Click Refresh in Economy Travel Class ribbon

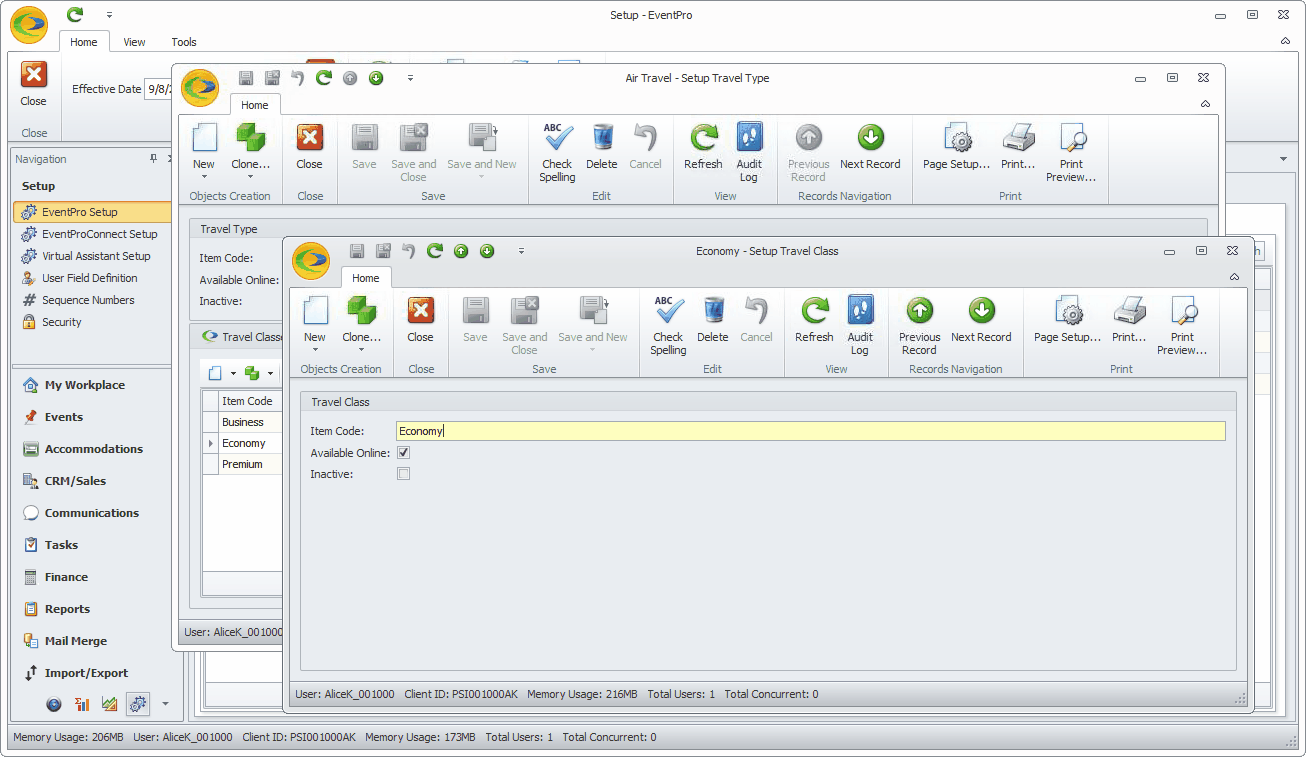click(x=814, y=319)
